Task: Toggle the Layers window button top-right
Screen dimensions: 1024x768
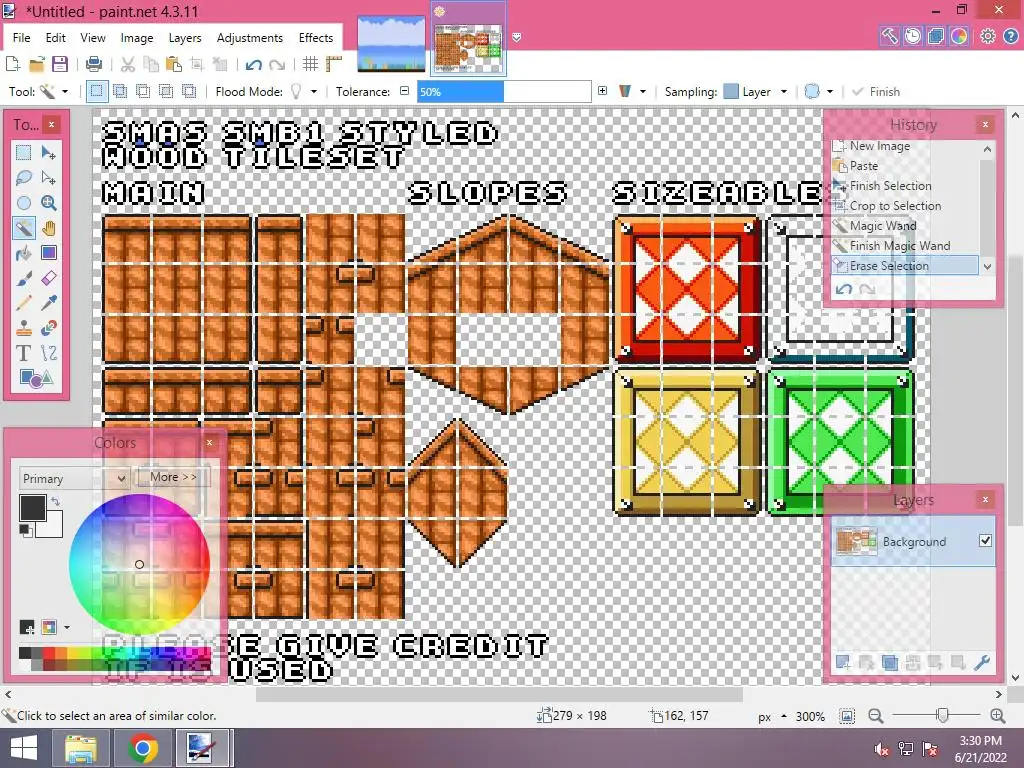Action: 936,36
